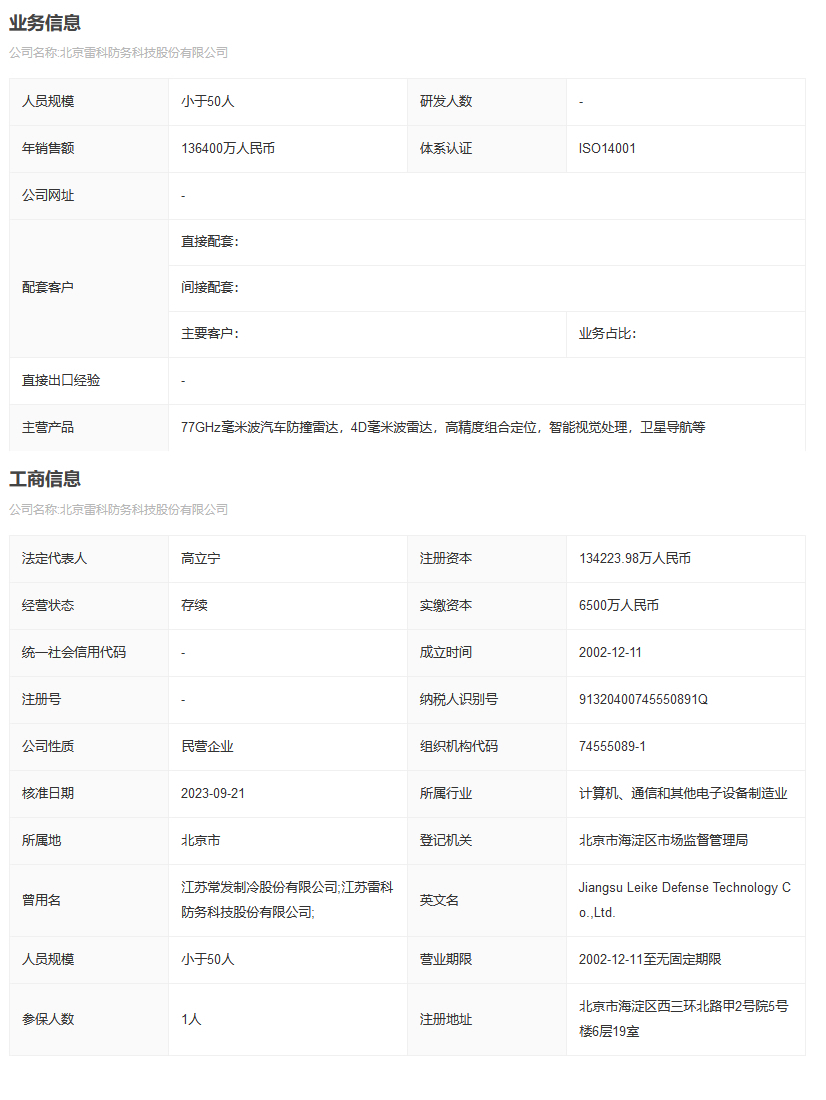
Task: Select organization code 74555089-1
Action: coord(612,747)
